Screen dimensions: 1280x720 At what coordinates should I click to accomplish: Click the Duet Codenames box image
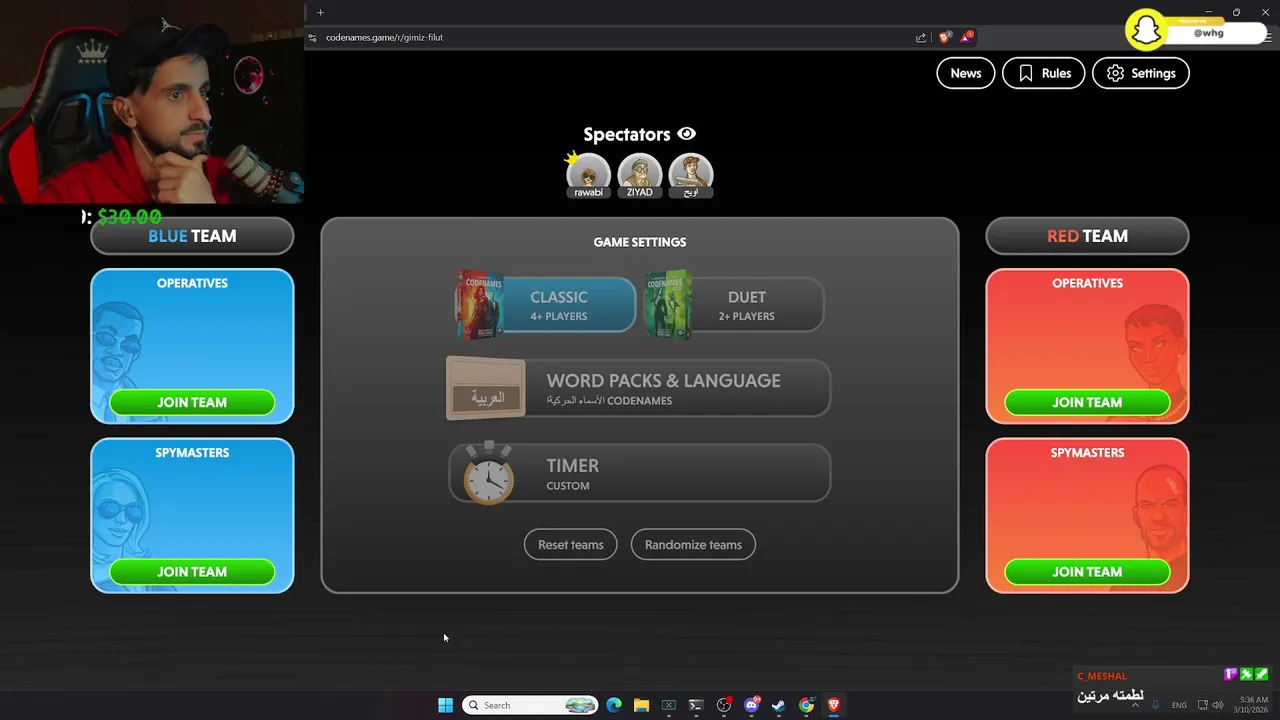pos(669,305)
